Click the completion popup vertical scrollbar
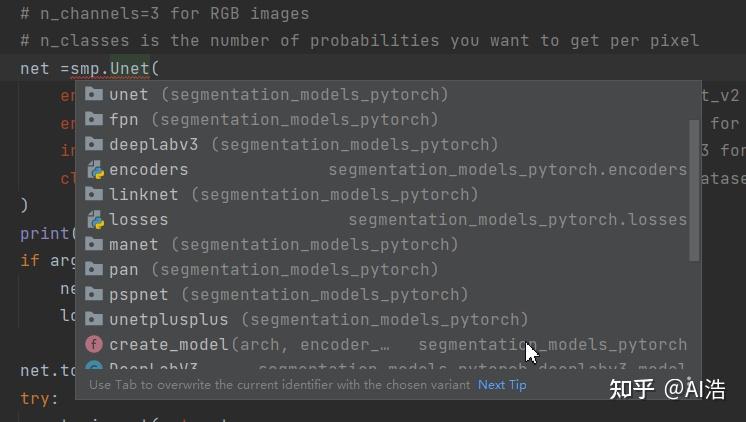Screen dimensions: 746x422 [x=694, y=190]
